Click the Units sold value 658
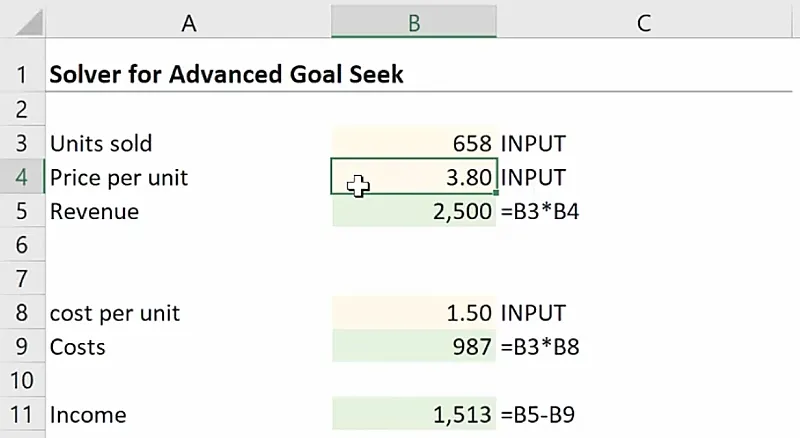The width and height of the screenshot is (800, 438). pyautogui.click(x=413, y=144)
